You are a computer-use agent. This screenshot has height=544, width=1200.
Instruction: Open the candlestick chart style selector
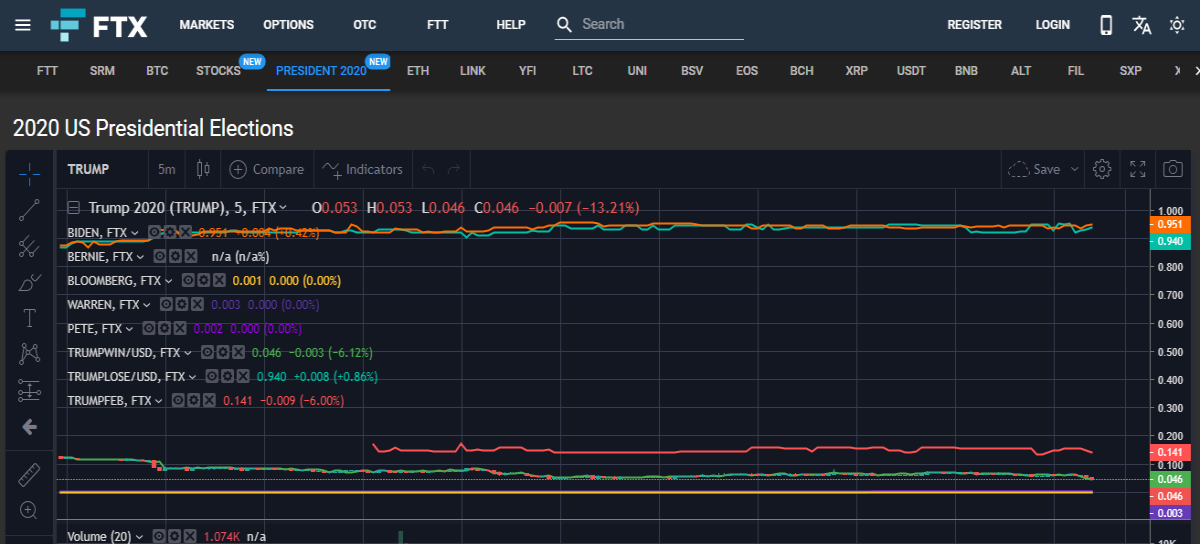(x=204, y=169)
